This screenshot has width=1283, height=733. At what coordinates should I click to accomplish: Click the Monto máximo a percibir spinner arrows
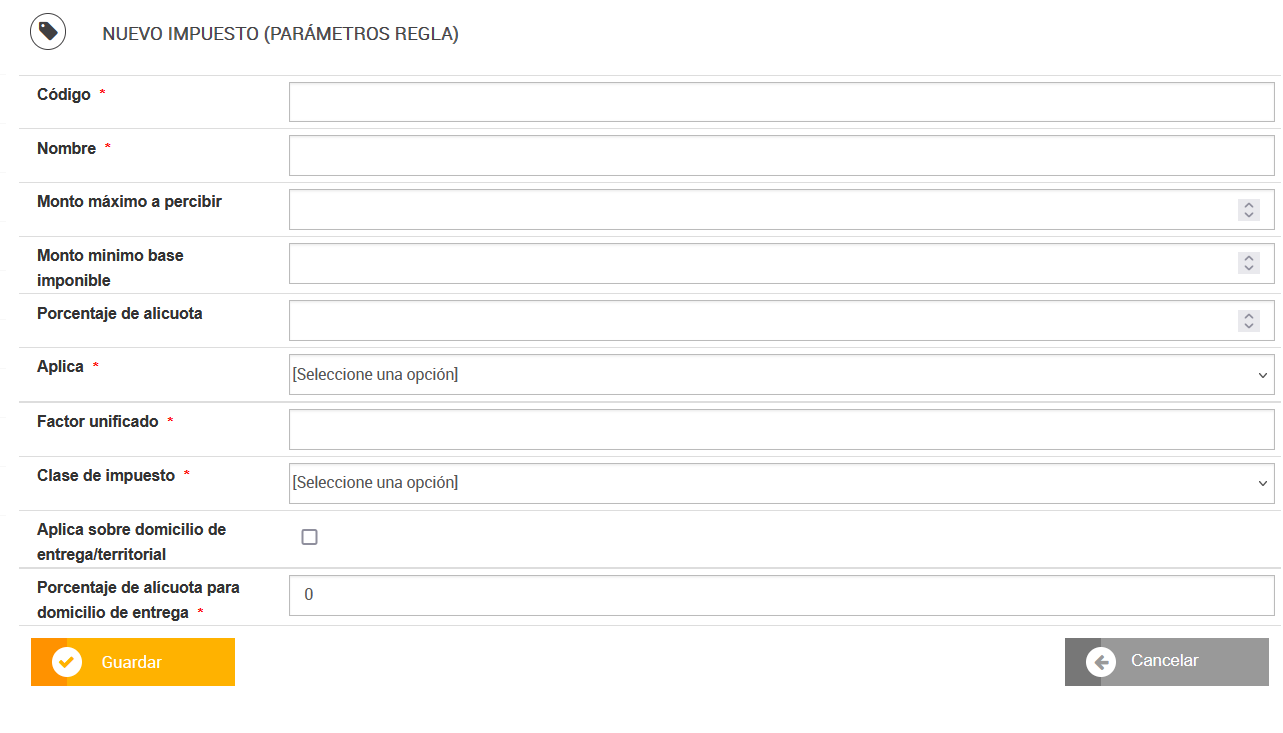tap(1248, 210)
